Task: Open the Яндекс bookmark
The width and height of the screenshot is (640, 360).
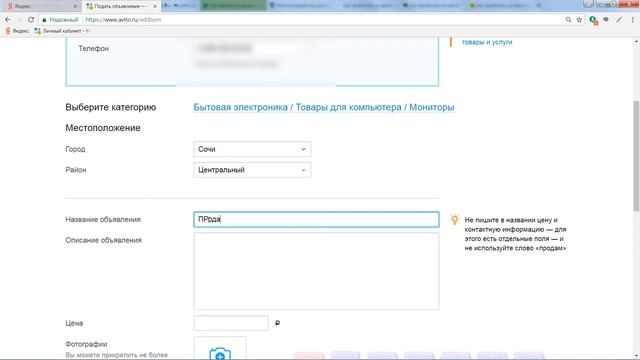Action: tap(17, 31)
